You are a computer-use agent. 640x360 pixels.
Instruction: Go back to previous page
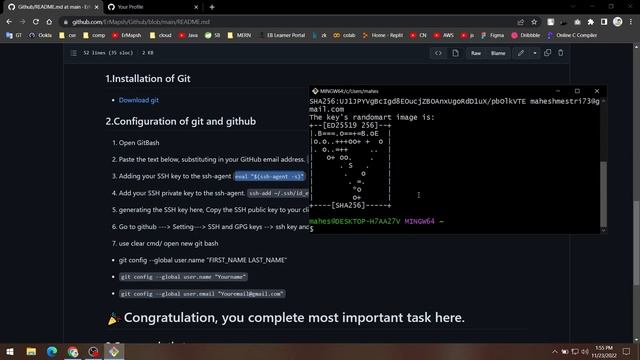click(x=9, y=22)
